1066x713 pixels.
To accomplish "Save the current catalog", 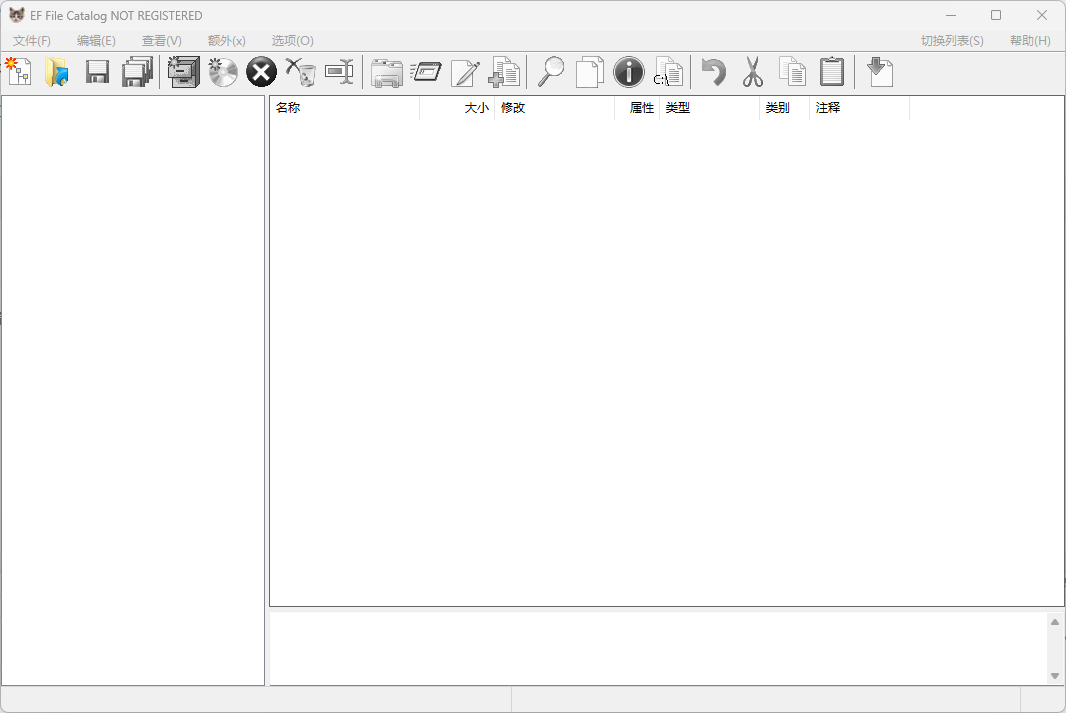I will pyautogui.click(x=96, y=71).
